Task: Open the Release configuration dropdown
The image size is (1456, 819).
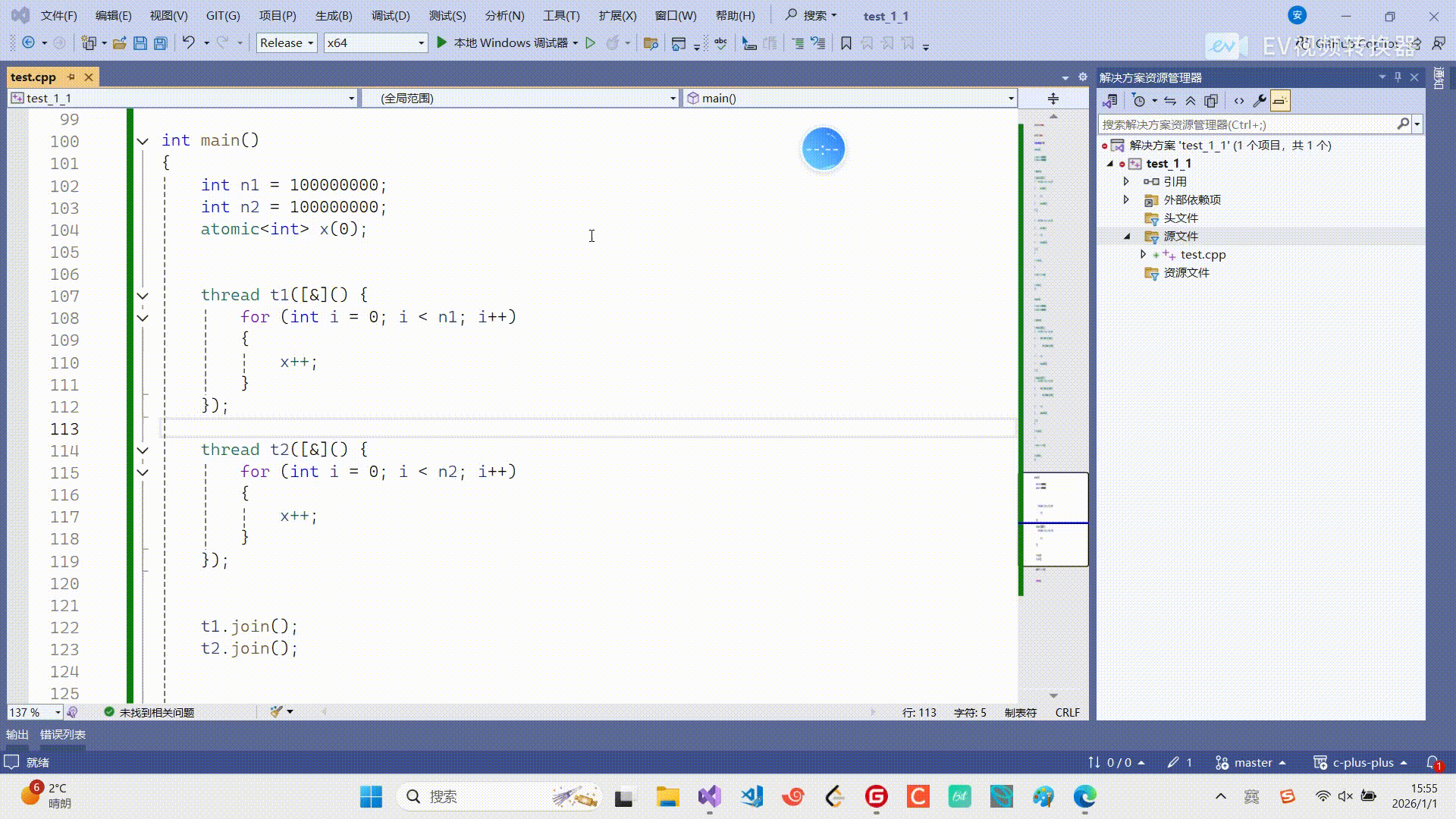Action: pyautogui.click(x=287, y=43)
